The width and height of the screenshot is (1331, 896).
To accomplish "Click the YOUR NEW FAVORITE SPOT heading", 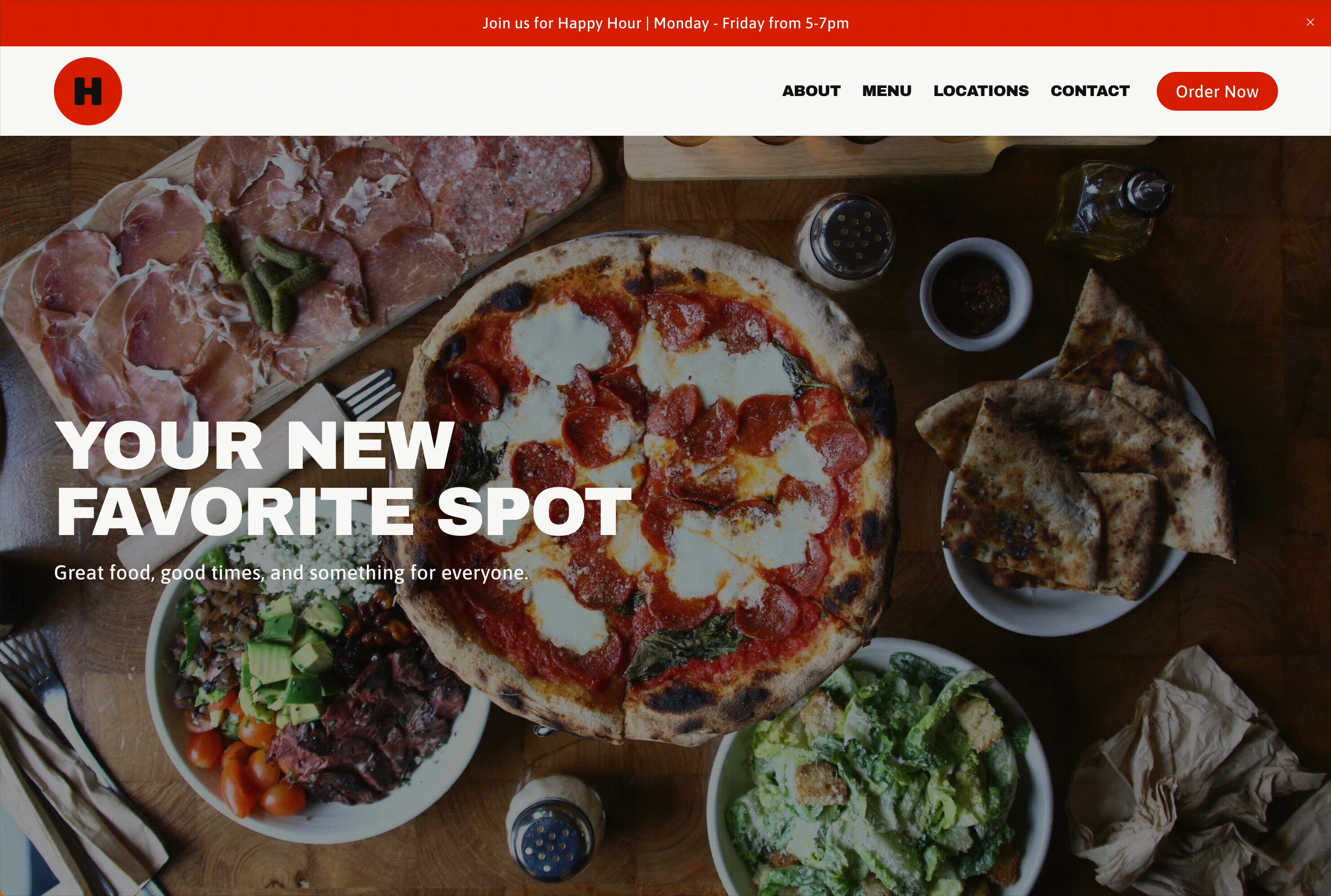I will coord(343,478).
